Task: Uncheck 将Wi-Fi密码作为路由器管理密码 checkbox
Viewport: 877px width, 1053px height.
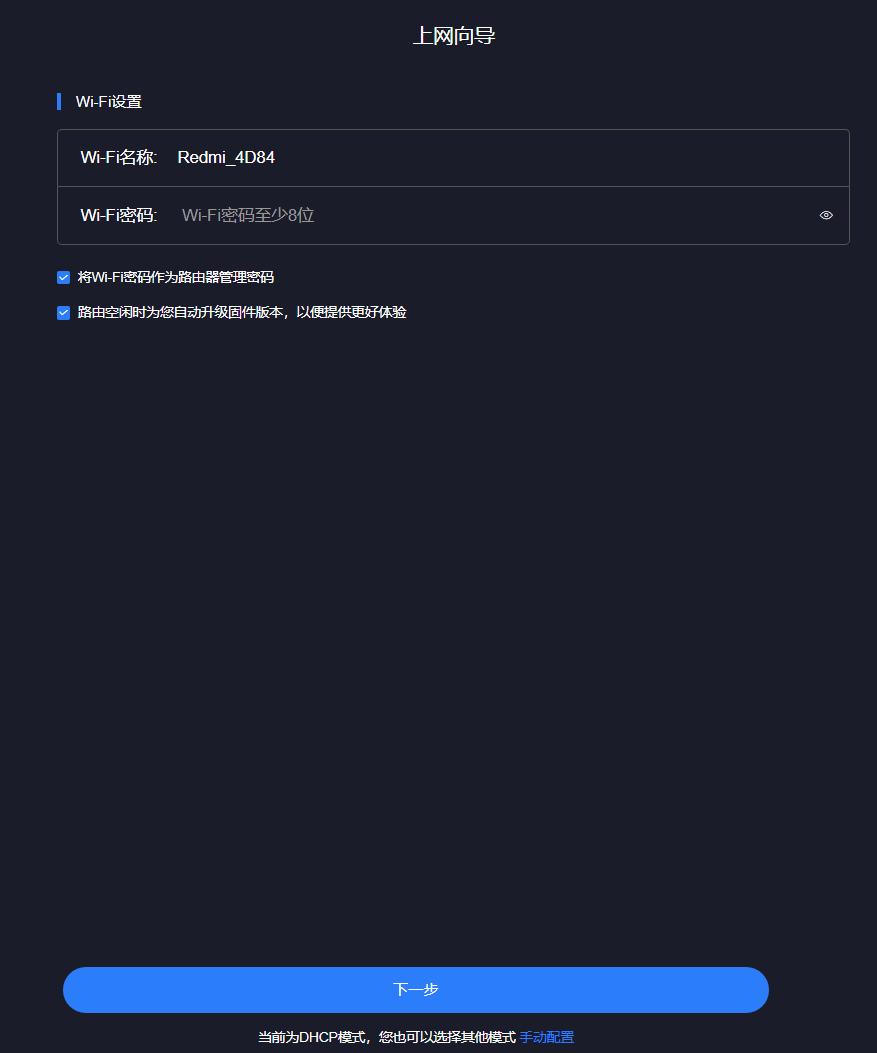Action: click(x=64, y=277)
